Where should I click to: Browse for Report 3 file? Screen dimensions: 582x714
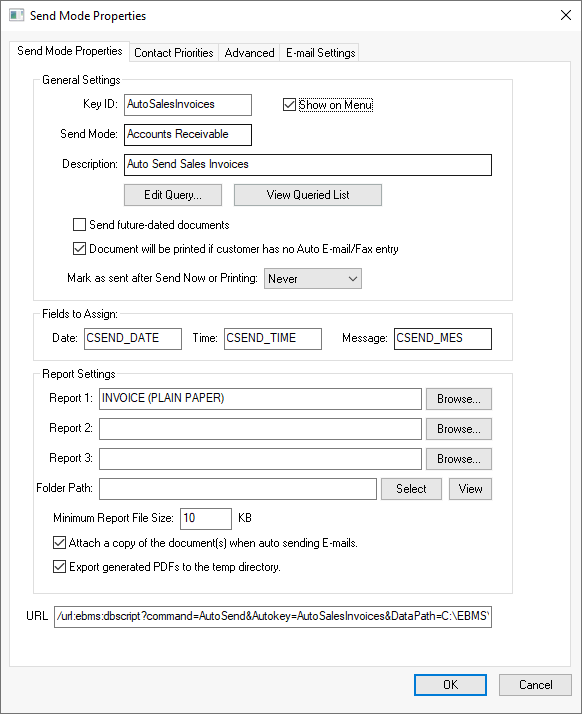(459, 459)
